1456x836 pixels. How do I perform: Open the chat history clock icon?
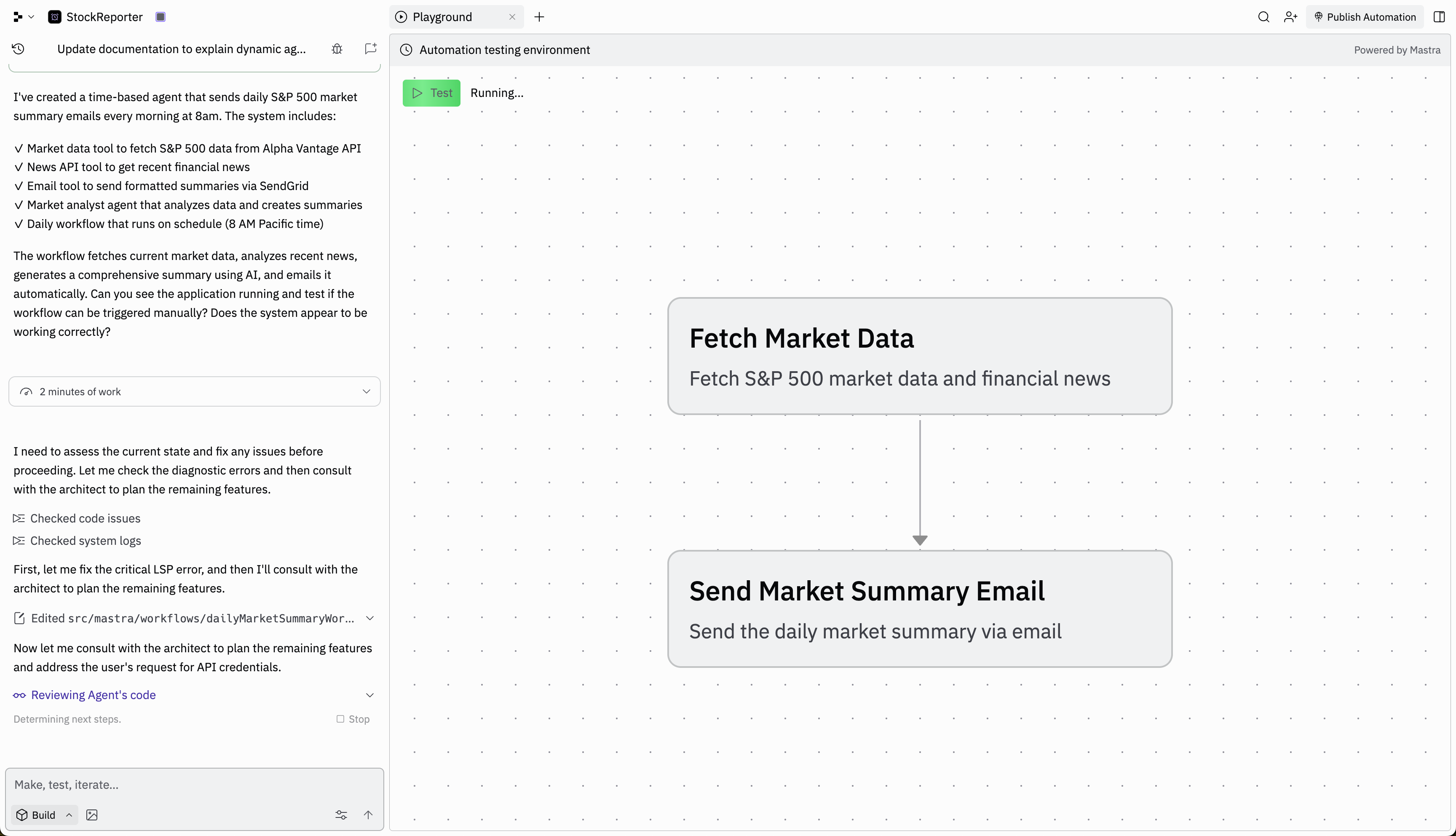click(19, 49)
